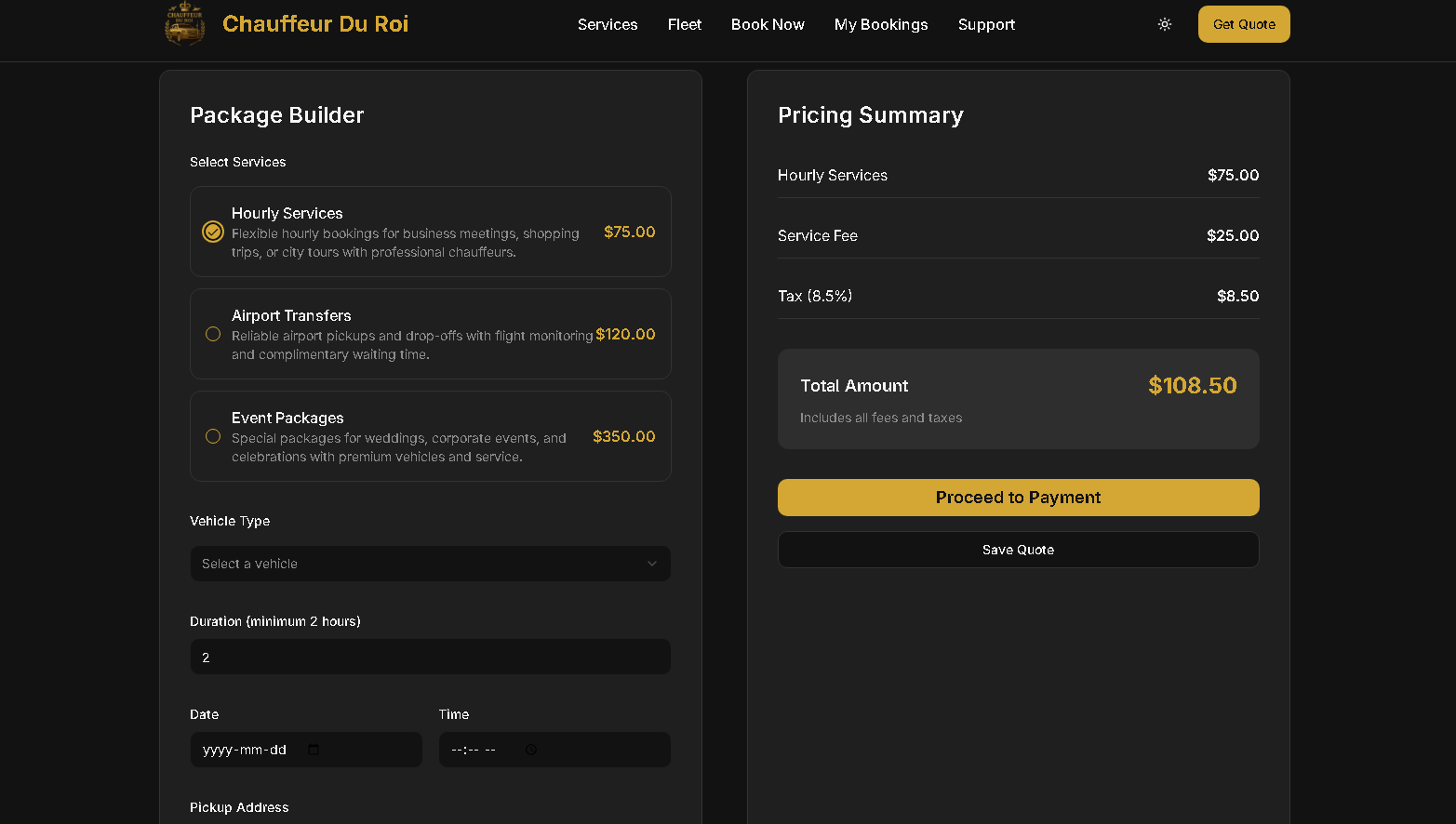Open the calendar picker icon in Date field
This screenshot has width=1456, height=824.
coord(314,750)
